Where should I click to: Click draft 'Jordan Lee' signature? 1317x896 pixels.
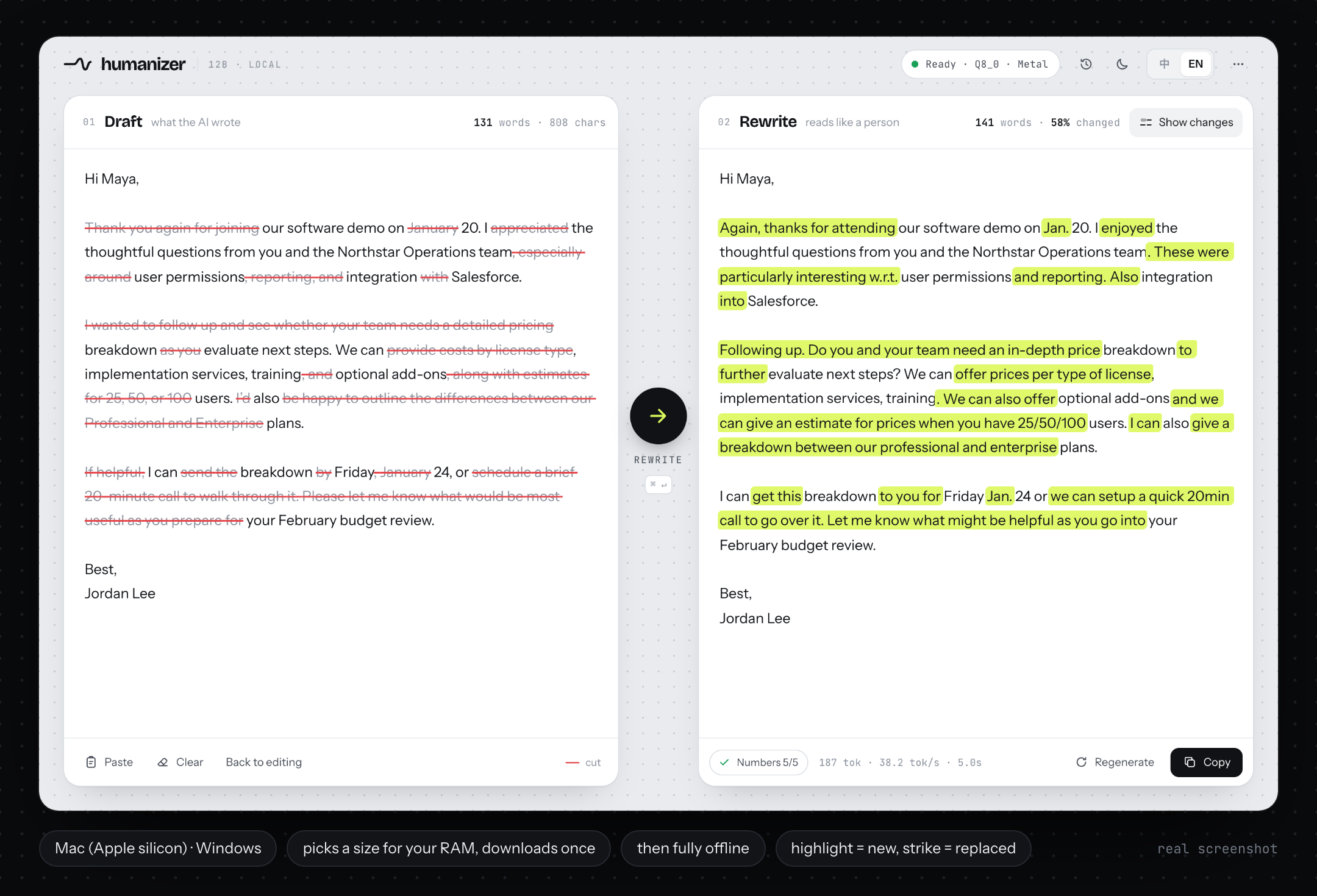120,594
